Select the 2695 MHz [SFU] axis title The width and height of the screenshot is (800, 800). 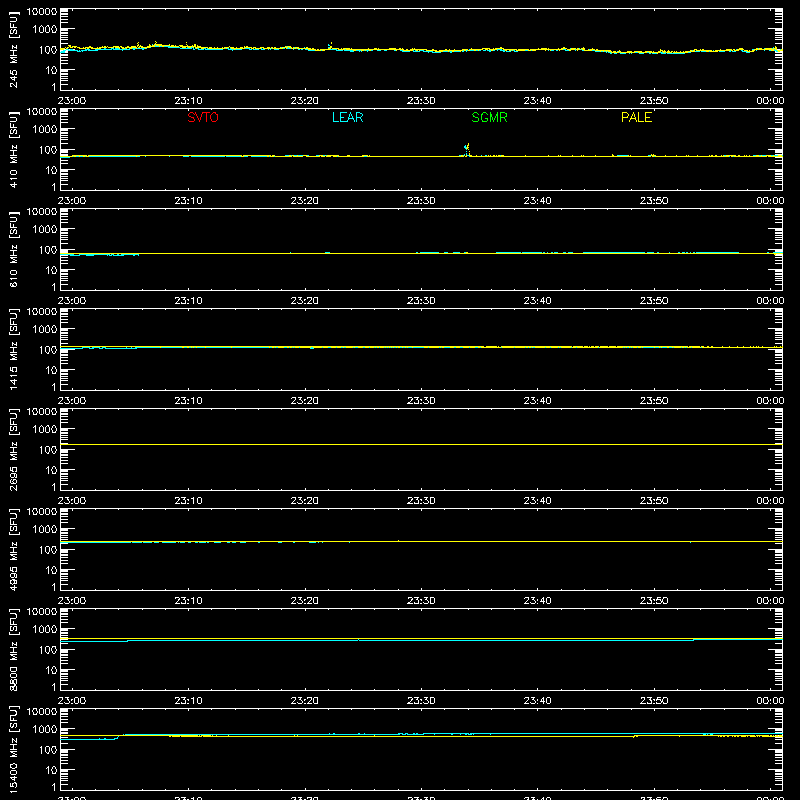pyautogui.click(x=13, y=449)
